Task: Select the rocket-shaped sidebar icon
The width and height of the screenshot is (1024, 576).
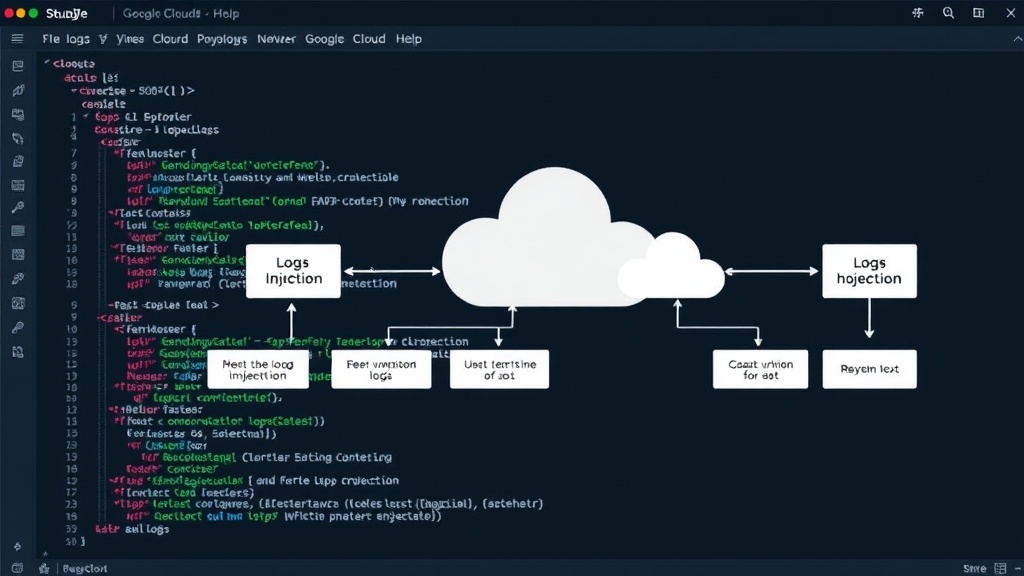Action: click(18, 90)
